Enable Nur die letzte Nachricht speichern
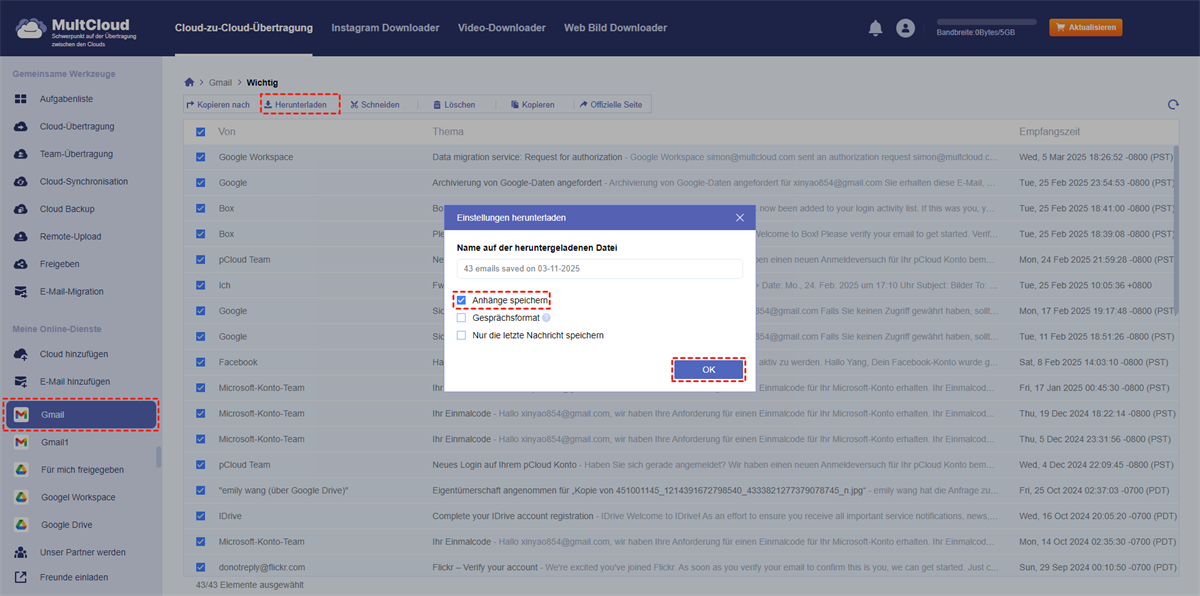Screen dimensions: 1200x596 pyautogui.click(x=461, y=336)
